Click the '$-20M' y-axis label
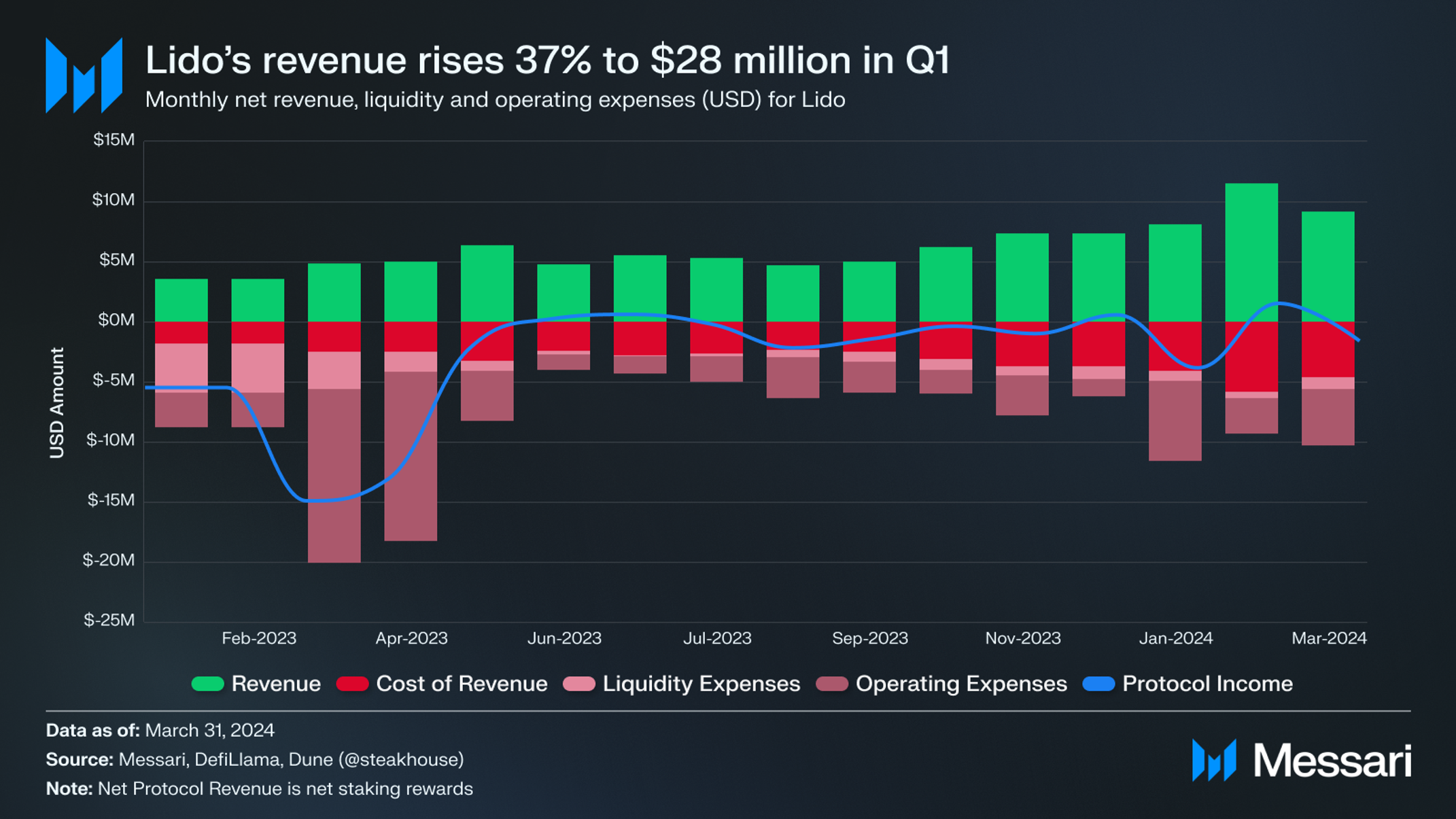The width and height of the screenshot is (1456, 819). pyautogui.click(x=109, y=560)
